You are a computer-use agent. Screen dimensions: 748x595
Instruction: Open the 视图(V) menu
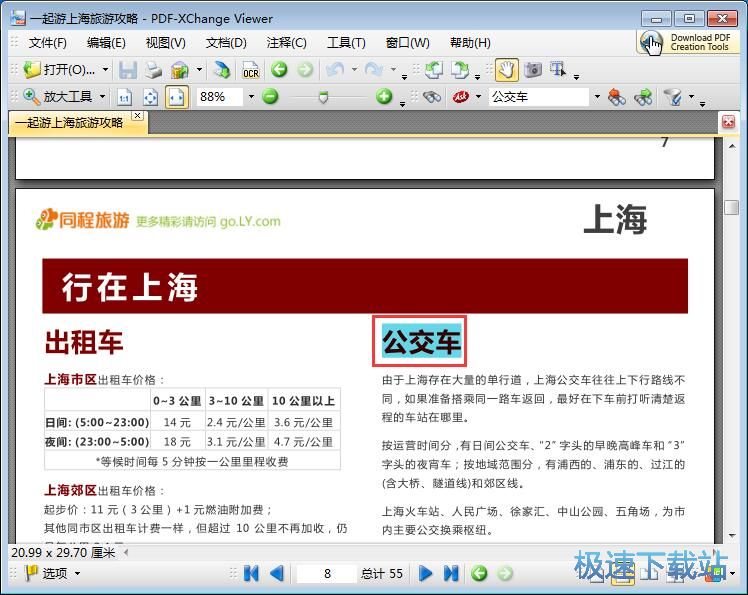coord(166,43)
